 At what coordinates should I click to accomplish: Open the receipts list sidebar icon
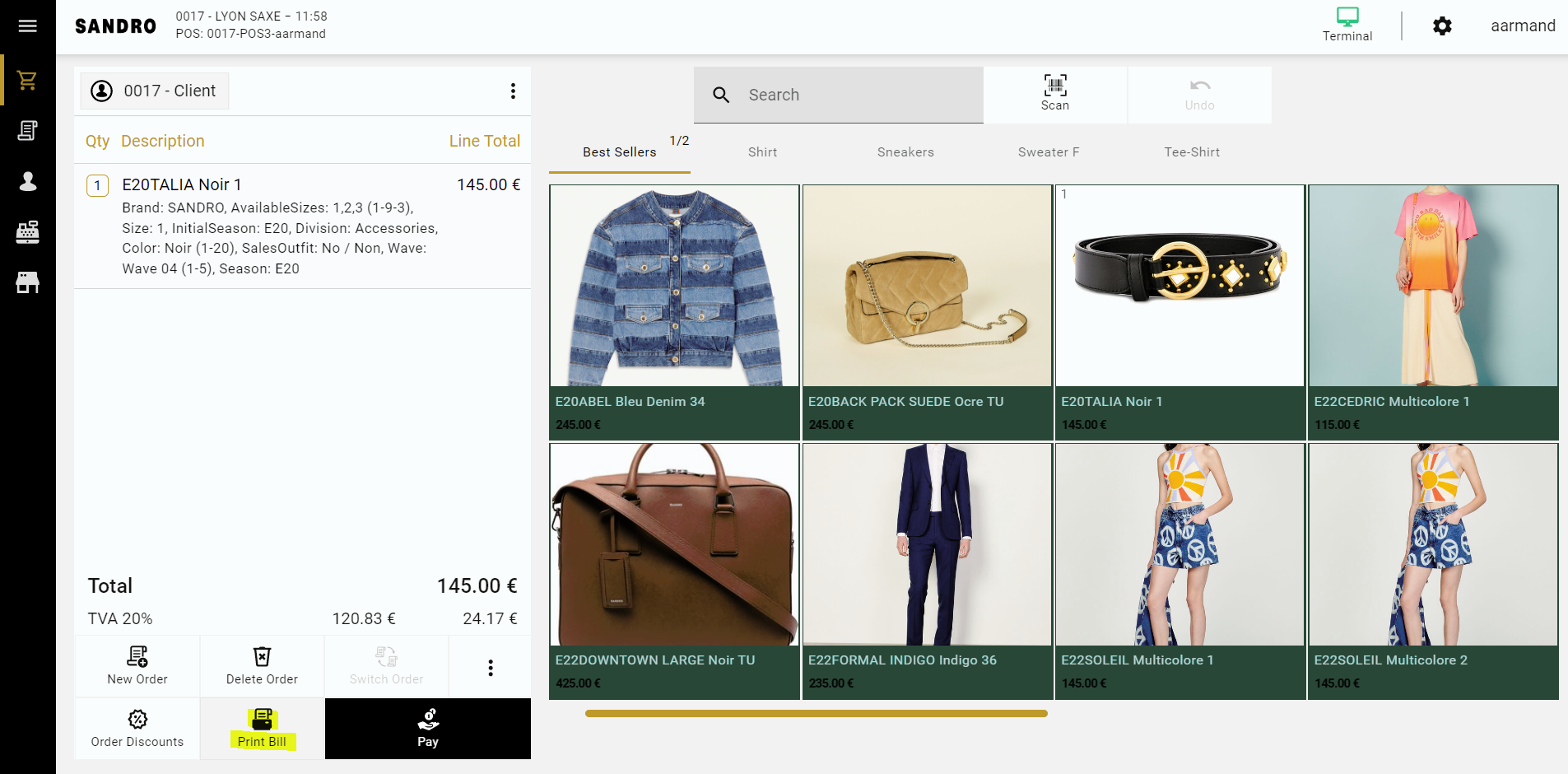(x=27, y=130)
